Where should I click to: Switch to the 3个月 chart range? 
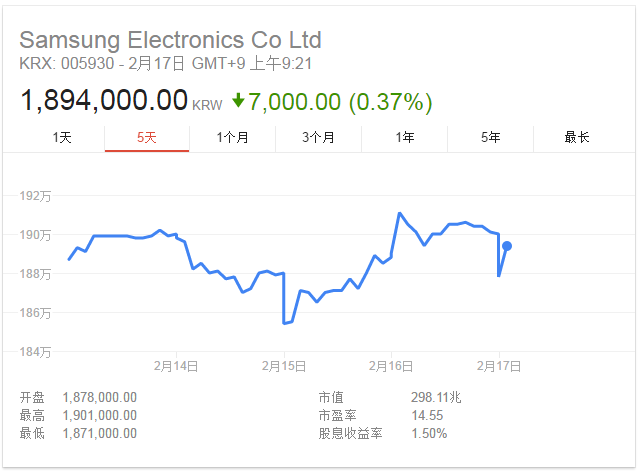click(x=318, y=138)
